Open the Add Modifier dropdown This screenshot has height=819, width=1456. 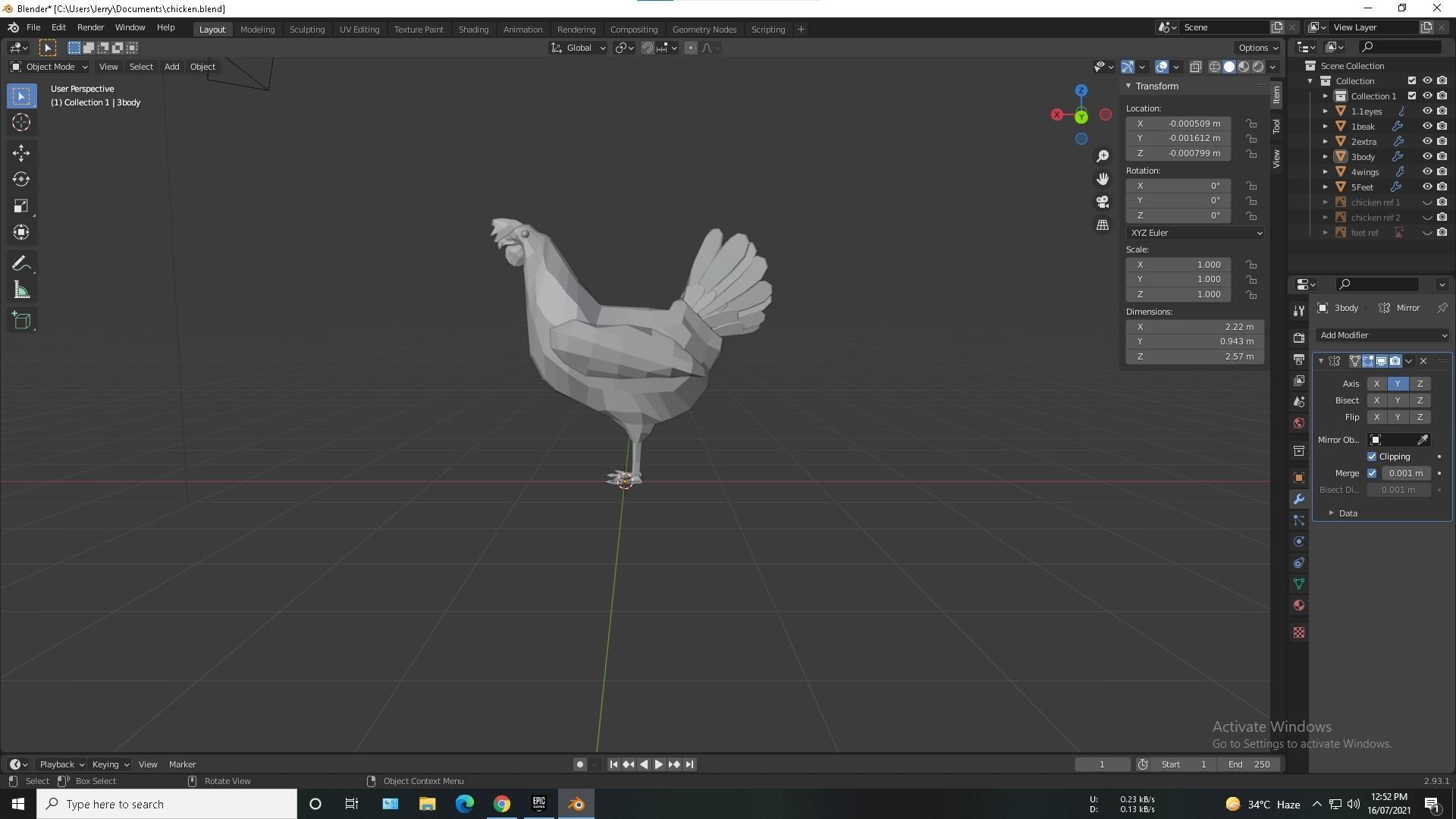point(1382,334)
